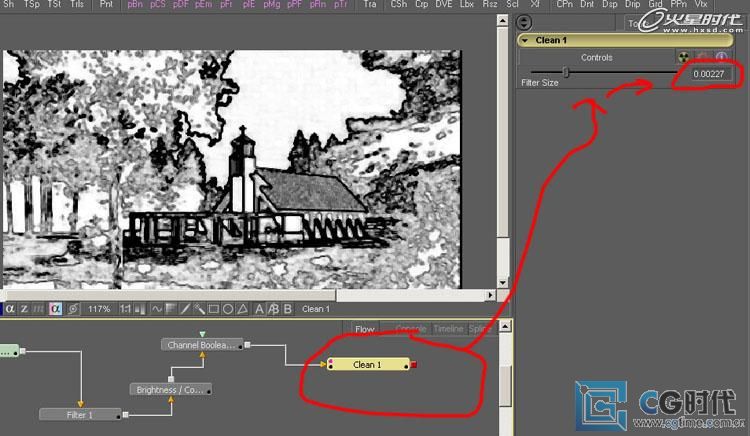750x436 pixels.
Task: Click the radioactive icon in Controls
Action: [x=684, y=58]
